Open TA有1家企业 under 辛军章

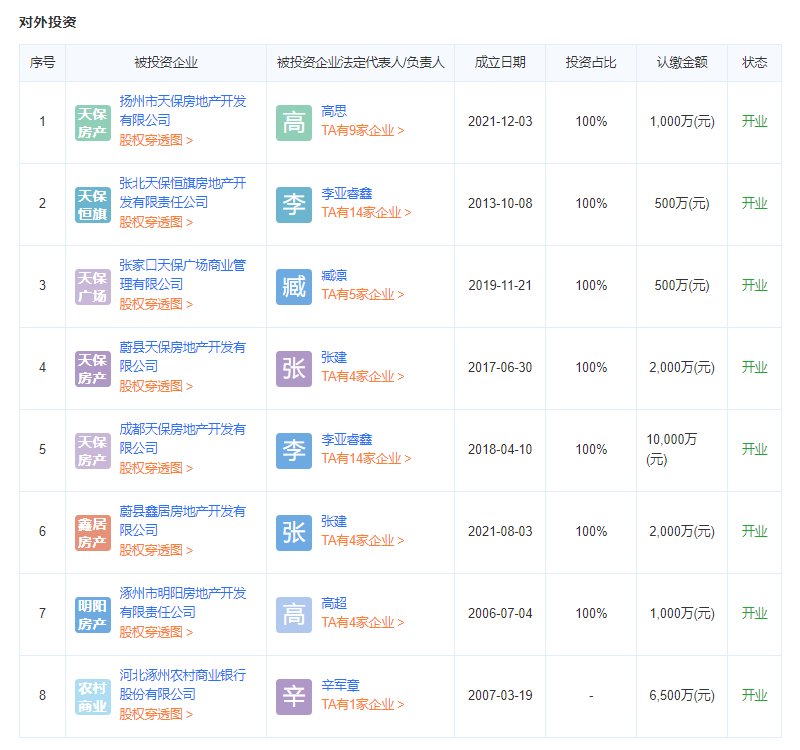(x=363, y=705)
